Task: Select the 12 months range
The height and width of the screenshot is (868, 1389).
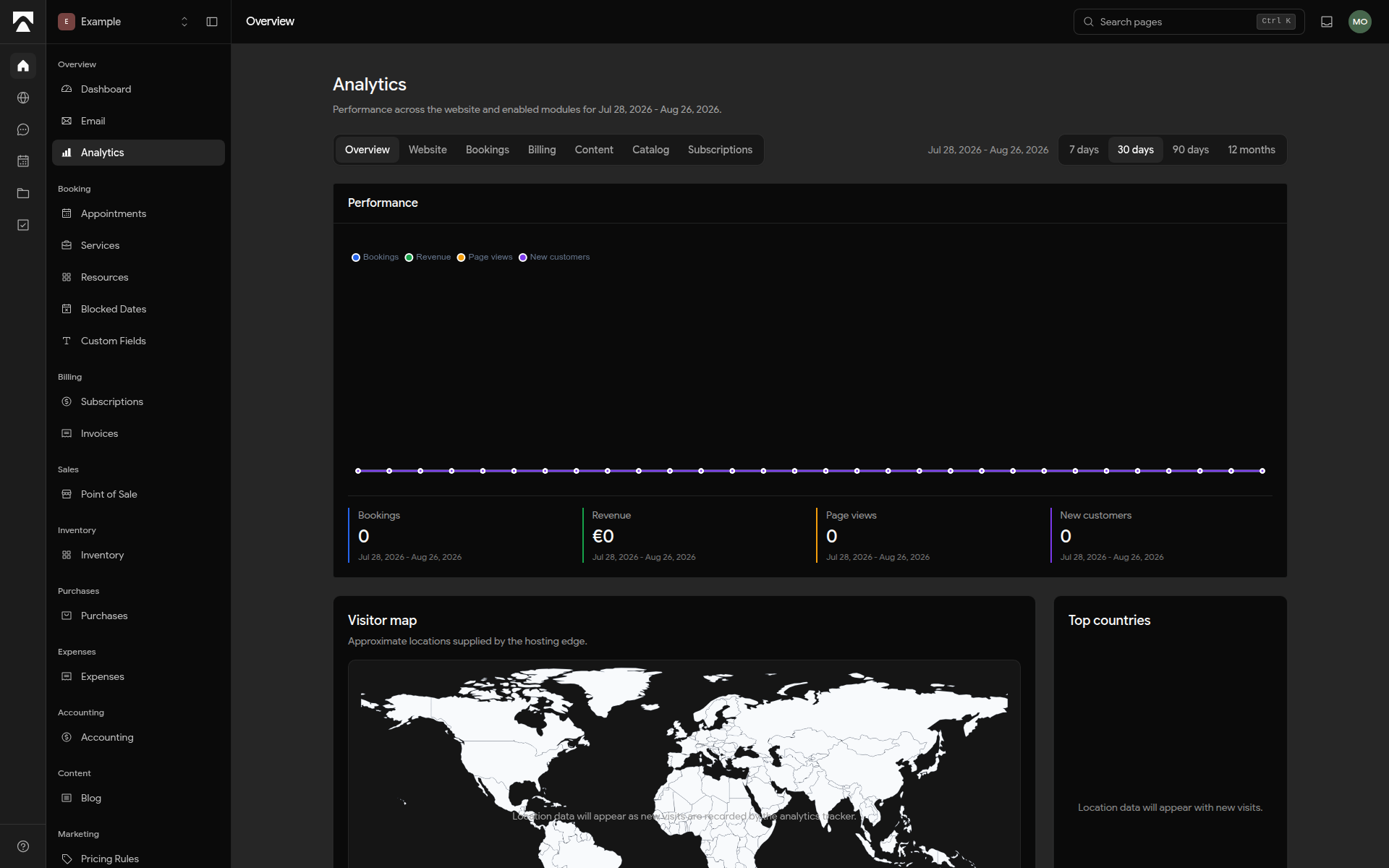Action: click(1251, 150)
